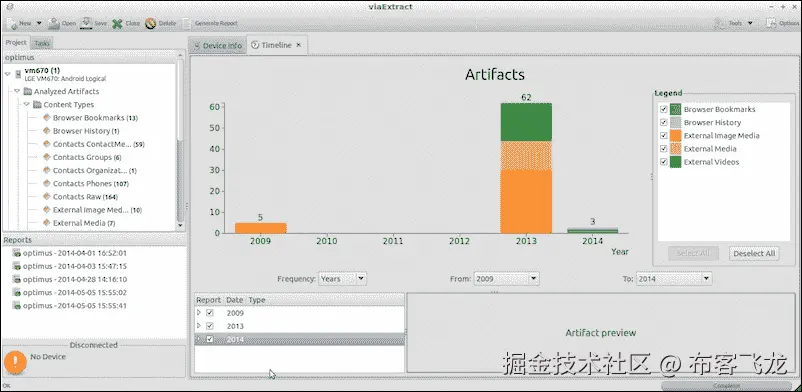Viewport: 802px width, 392px height.
Task: Click the Browser Bookmarks color swatch
Action: pos(676,109)
